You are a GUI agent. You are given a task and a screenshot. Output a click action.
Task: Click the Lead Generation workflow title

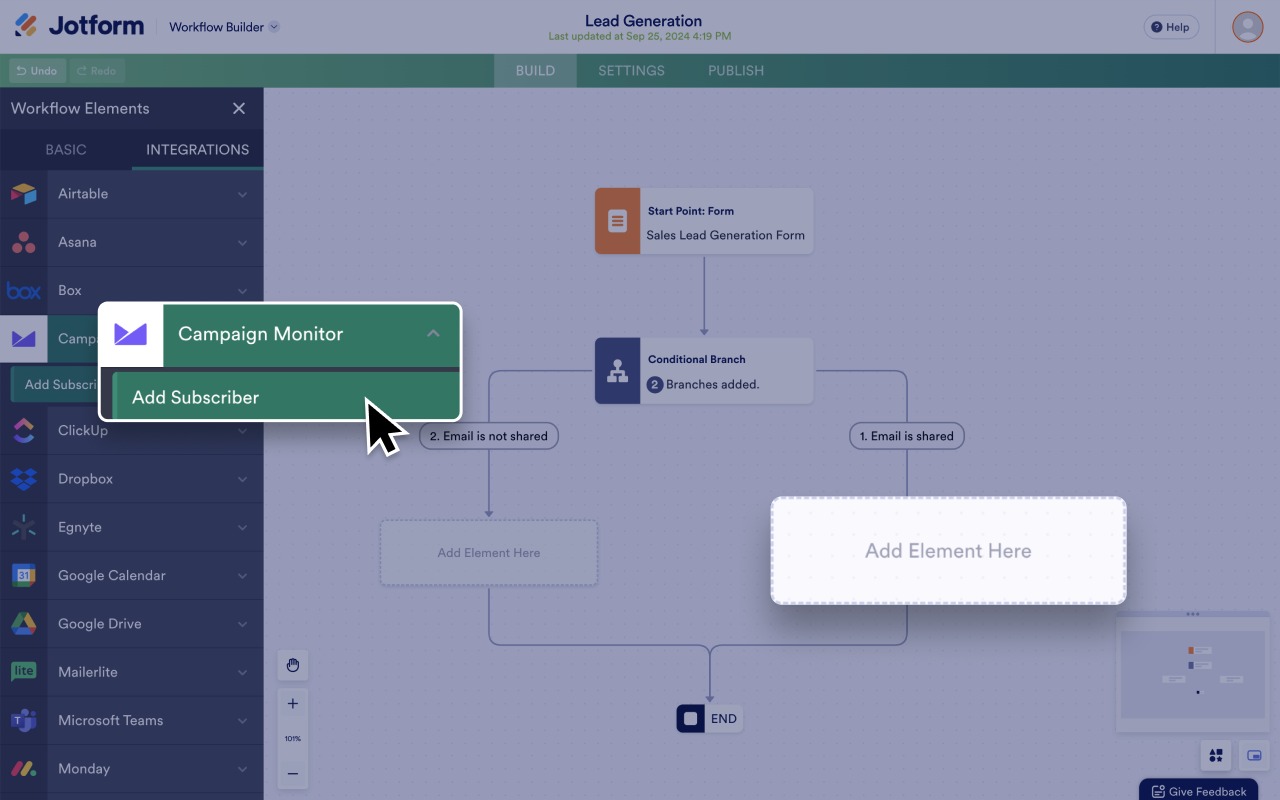643,21
